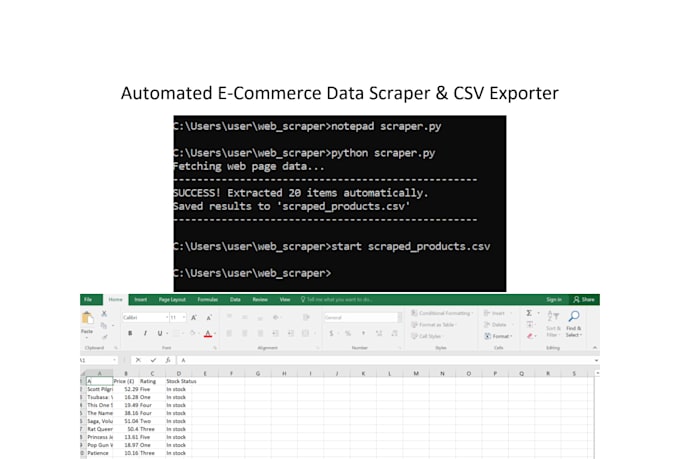Click the Enter checkmark in formula bar

(x=153, y=361)
